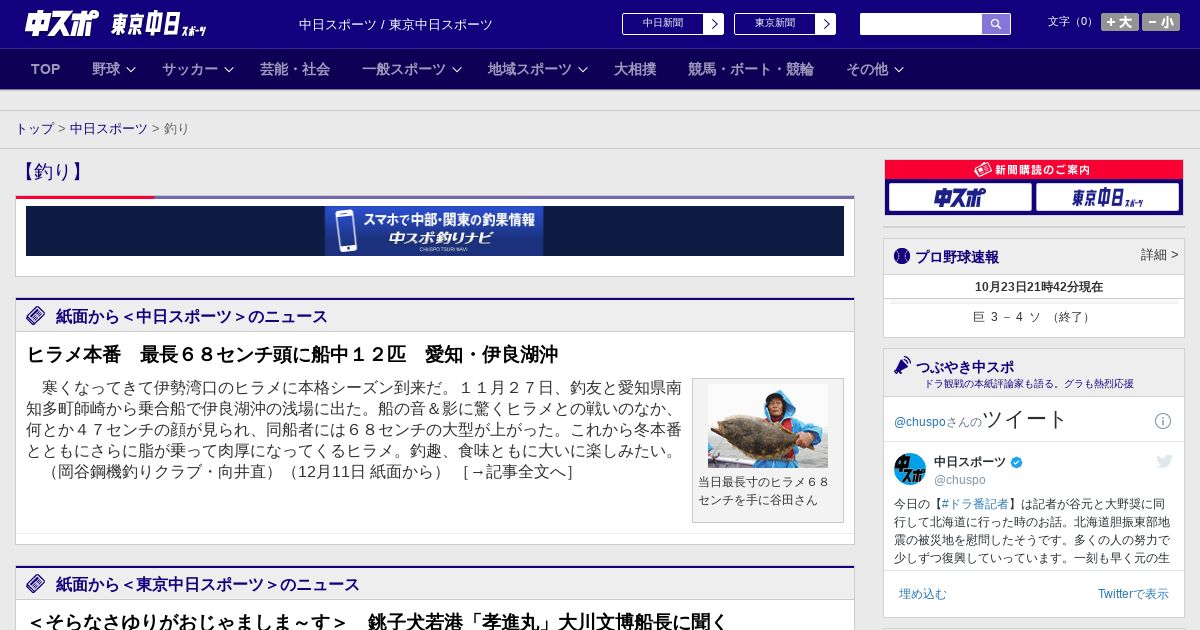Click the newspaper icon beside 中日スポーツ news heading
1200x630 pixels.
click(x=36, y=316)
